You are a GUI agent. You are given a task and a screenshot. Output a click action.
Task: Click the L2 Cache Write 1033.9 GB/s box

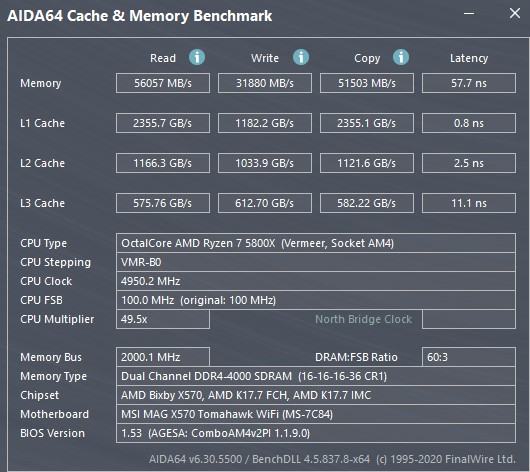coord(265,163)
